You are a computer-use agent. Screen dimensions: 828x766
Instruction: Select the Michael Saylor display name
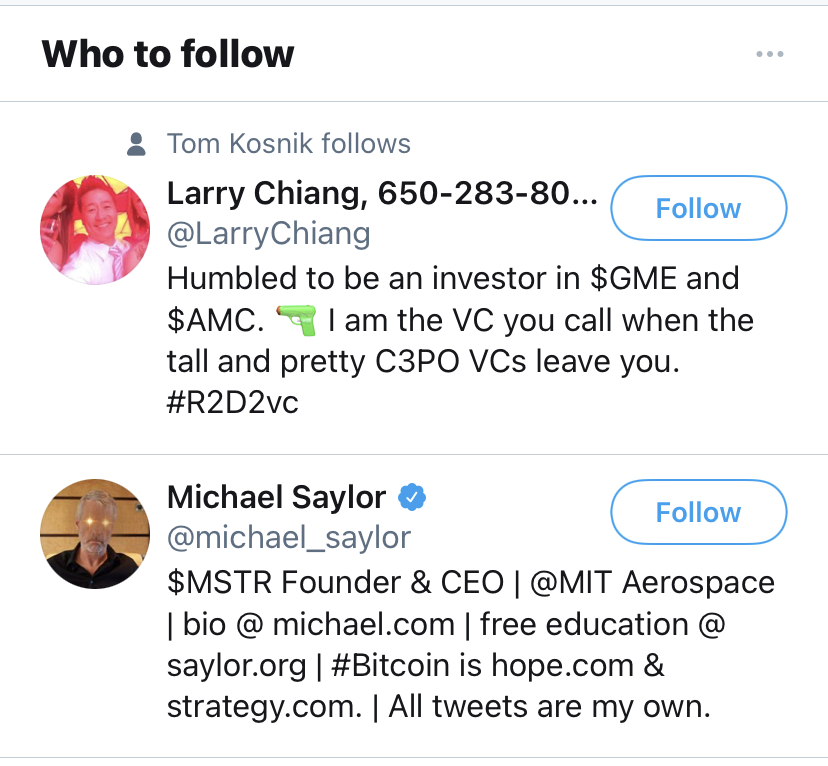pyautogui.click(x=276, y=496)
